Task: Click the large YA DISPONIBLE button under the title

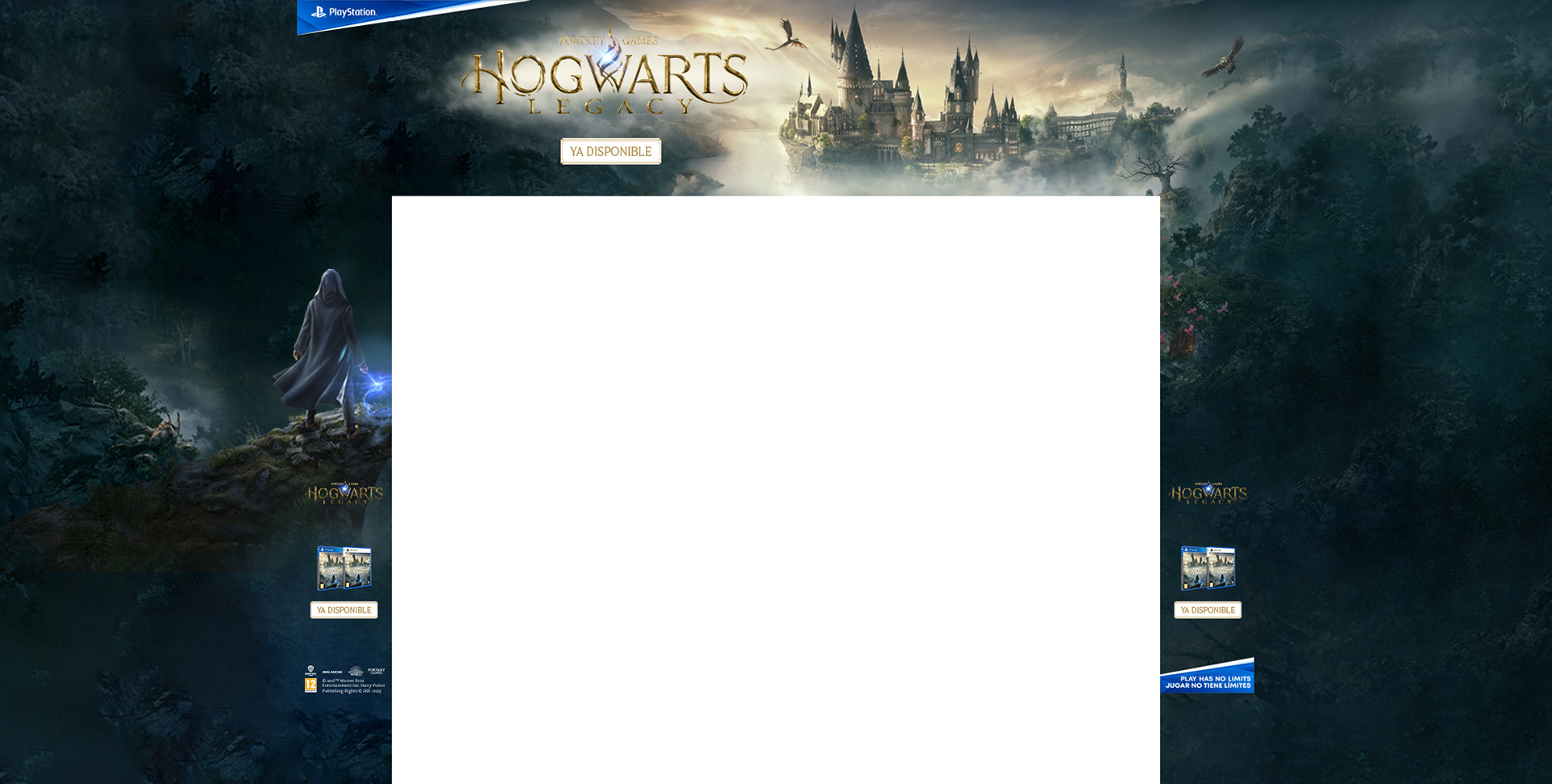Action: [610, 151]
